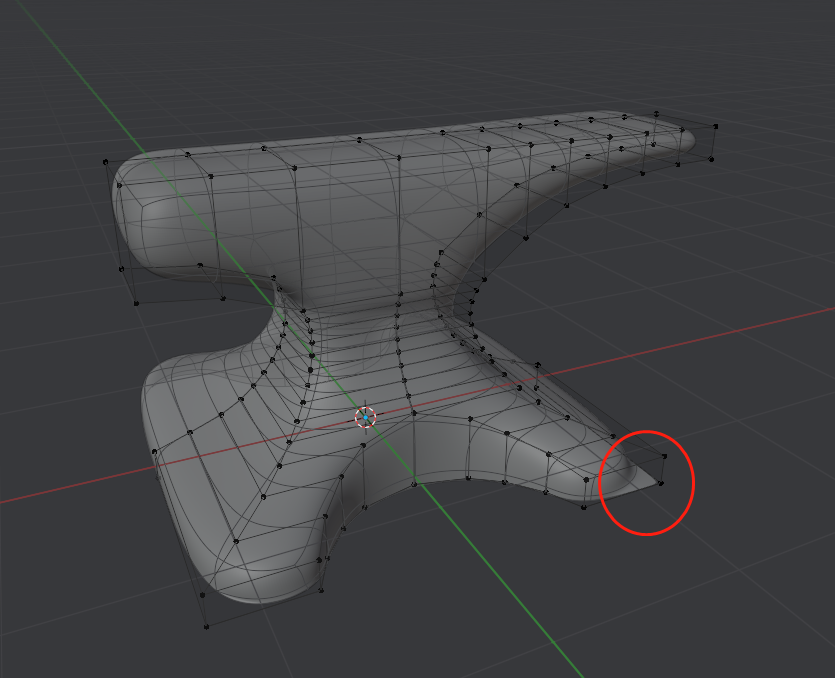Image resolution: width=835 pixels, height=678 pixels.
Task: Select the lowest cage vertex under the front foot
Action: [x=207, y=627]
